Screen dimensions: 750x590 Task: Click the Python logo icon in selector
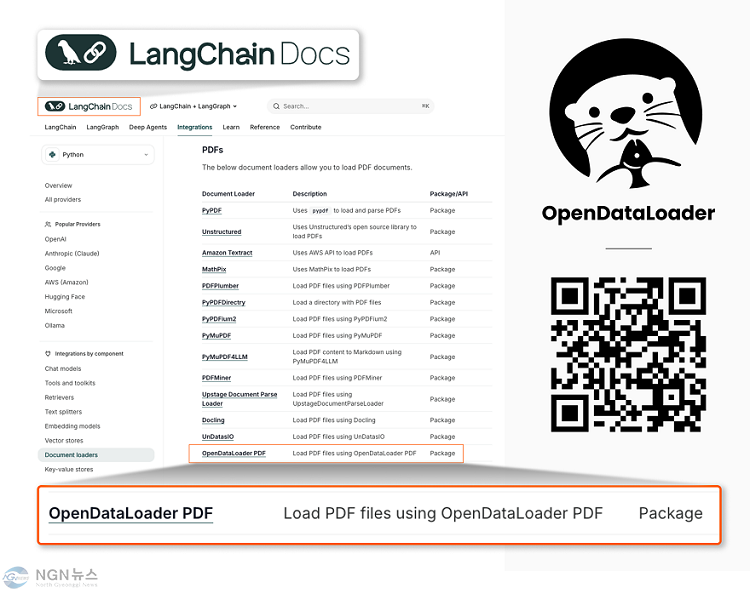tap(52, 155)
